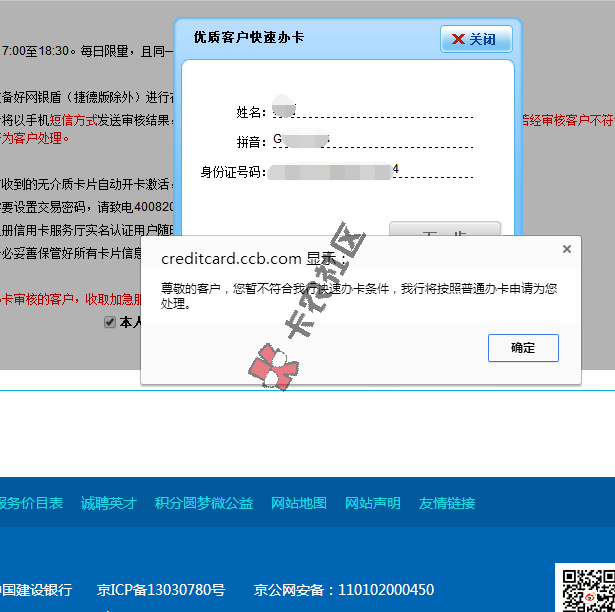Click the 京公网安备：110102000450 text
The image size is (615, 612).
pos(344,590)
